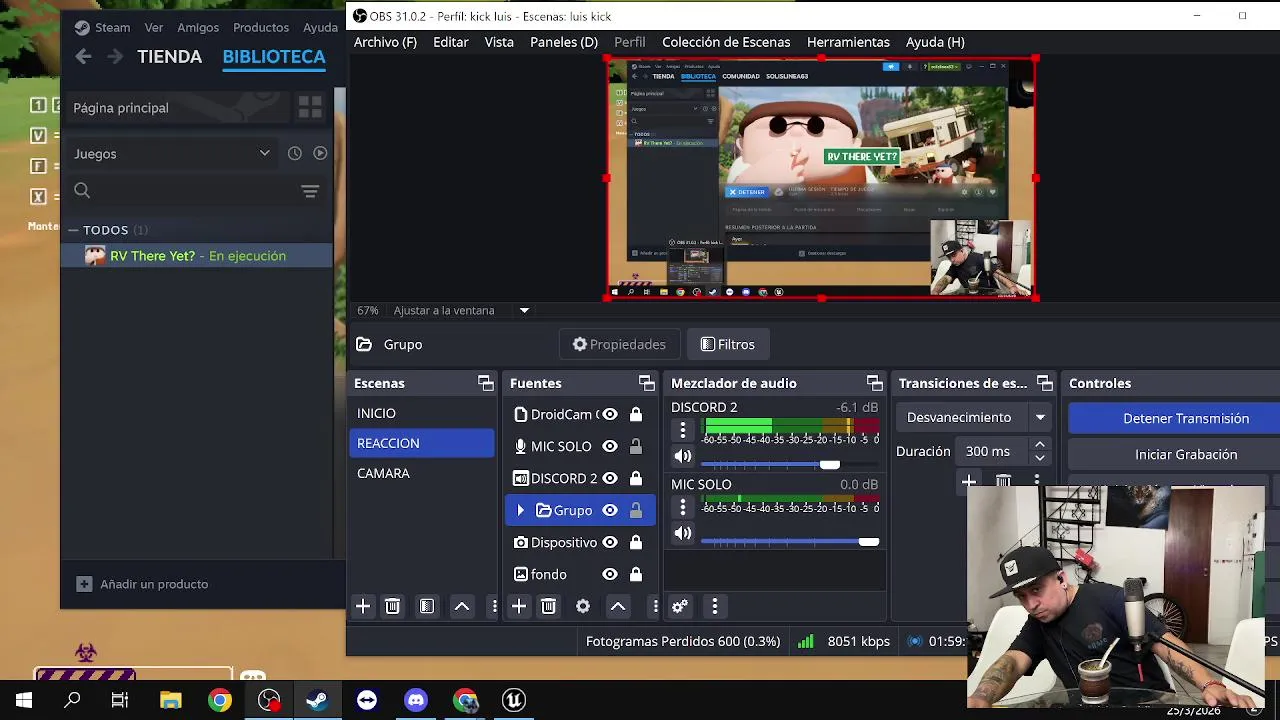Collapse the TODOS category in Steam library

(x=74, y=230)
